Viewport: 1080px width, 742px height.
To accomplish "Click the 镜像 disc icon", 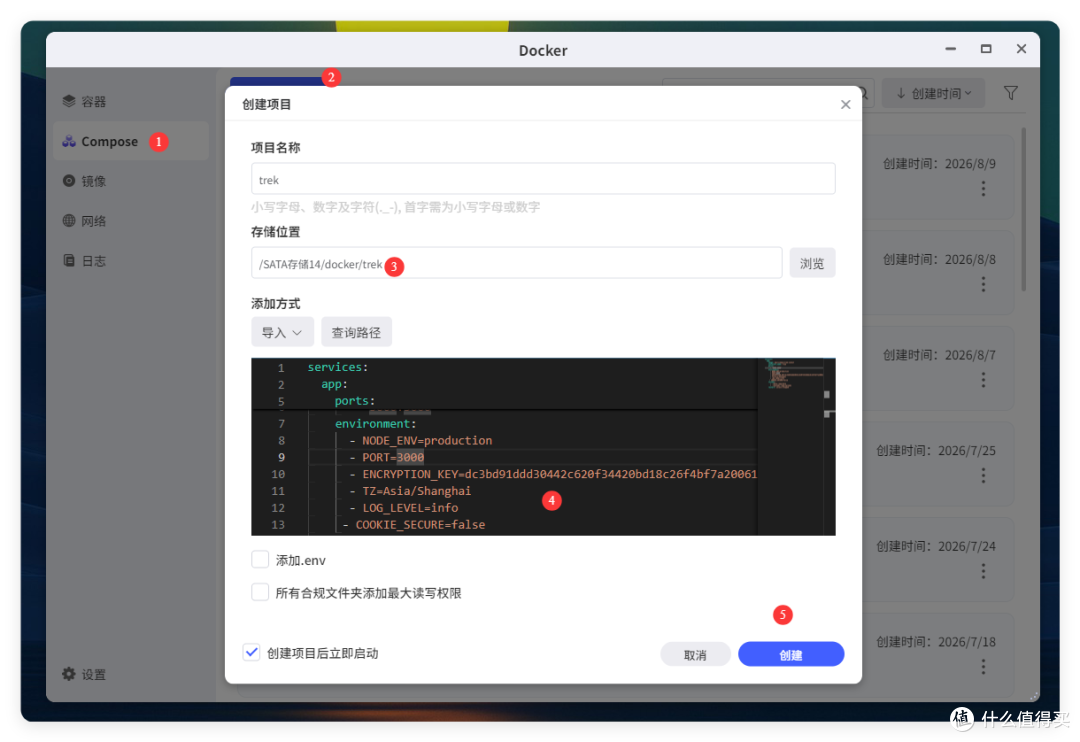I will click(69, 181).
